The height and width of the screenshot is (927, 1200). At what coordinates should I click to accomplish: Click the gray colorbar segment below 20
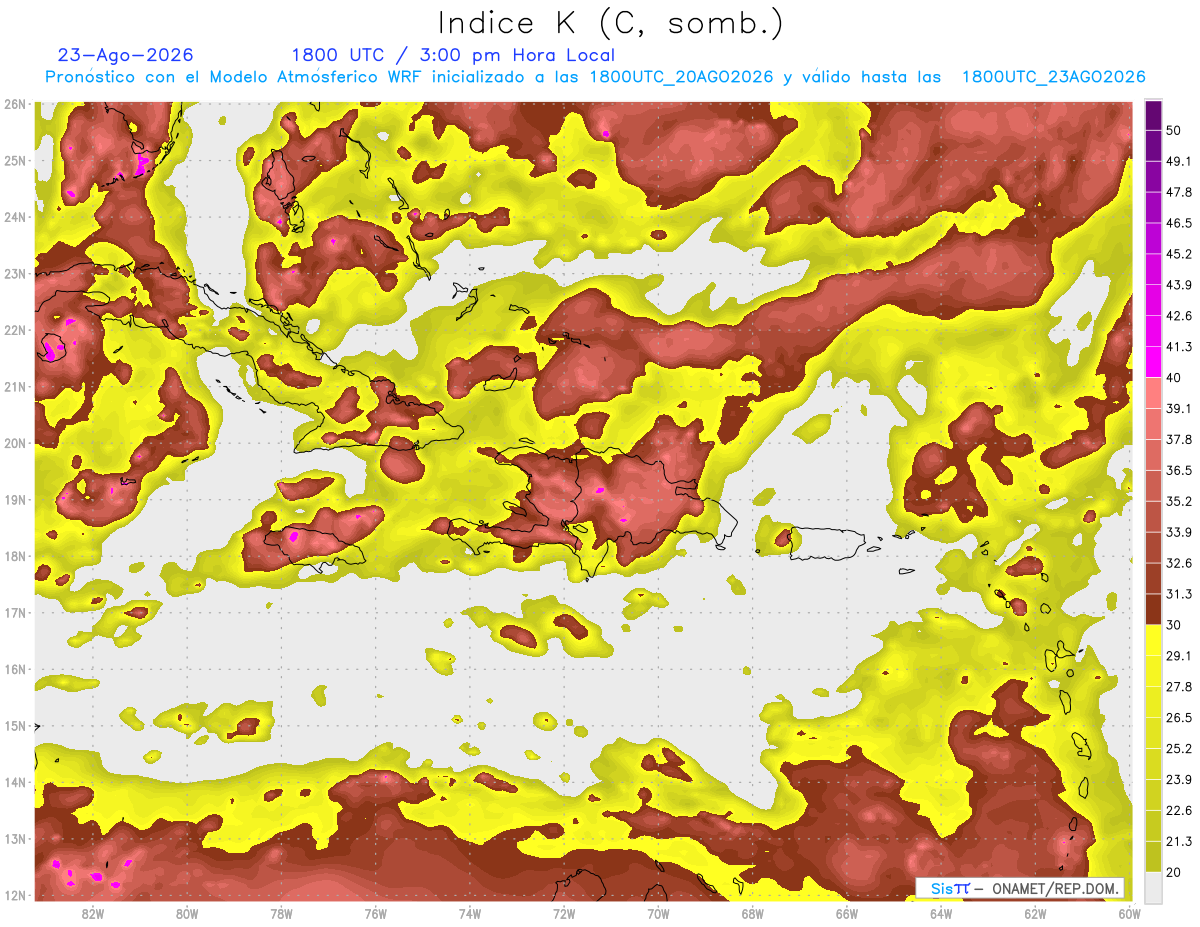click(x=1154, y=886)
